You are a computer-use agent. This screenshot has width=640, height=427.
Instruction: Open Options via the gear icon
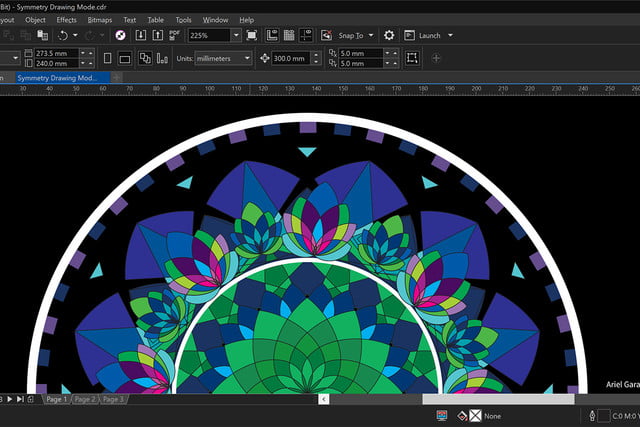(x=389, y=36)
